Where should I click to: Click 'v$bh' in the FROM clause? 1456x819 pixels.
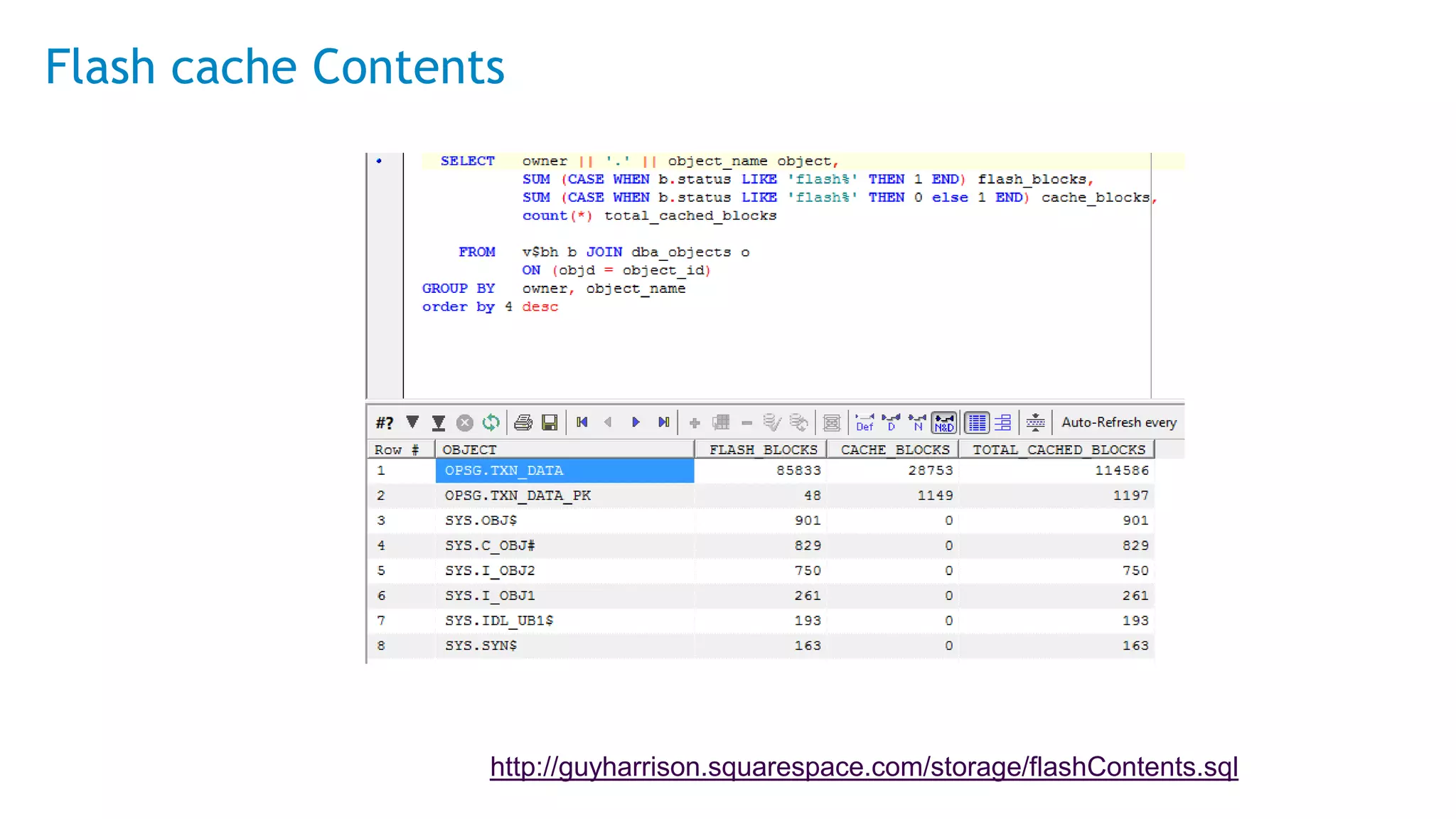(x=540, y=252)
